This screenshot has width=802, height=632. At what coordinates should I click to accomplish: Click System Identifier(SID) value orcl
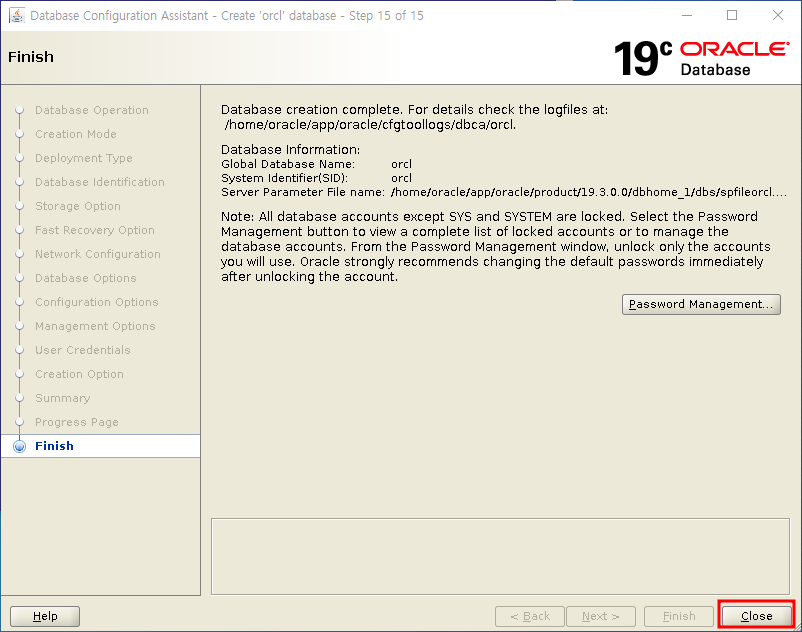(402, 178)
